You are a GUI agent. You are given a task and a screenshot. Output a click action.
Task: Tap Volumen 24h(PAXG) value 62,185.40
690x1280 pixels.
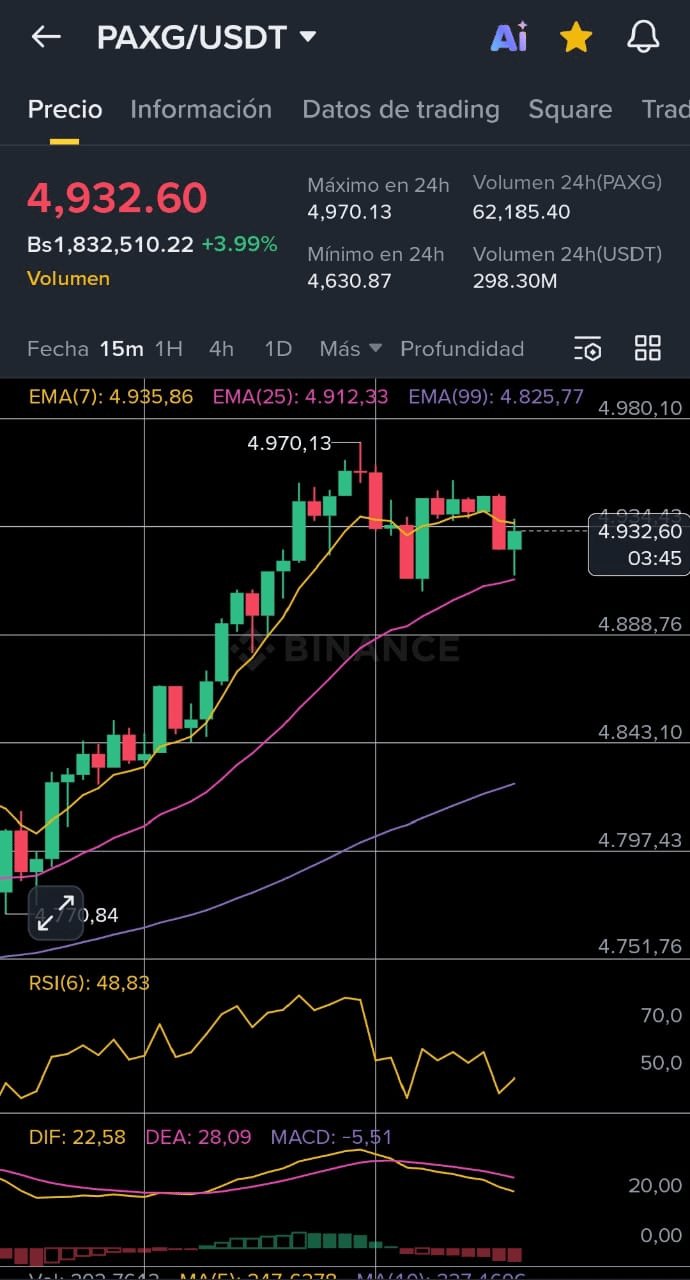521,212
